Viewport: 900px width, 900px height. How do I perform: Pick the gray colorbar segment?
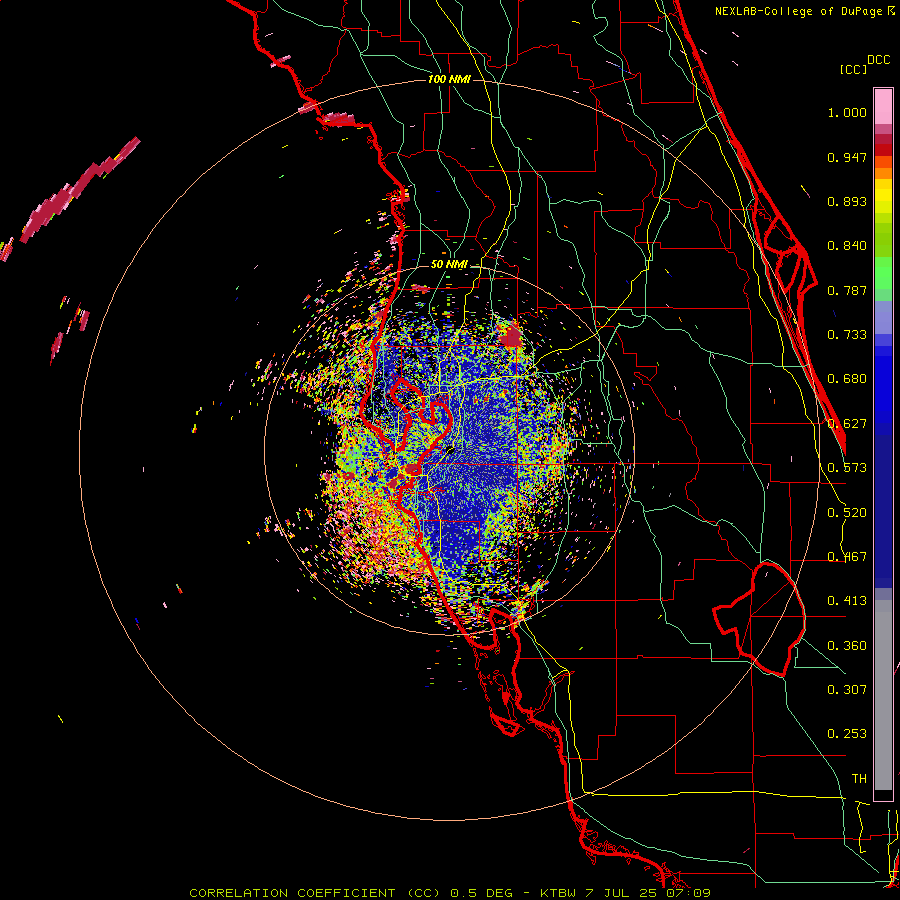pos(883,695)
